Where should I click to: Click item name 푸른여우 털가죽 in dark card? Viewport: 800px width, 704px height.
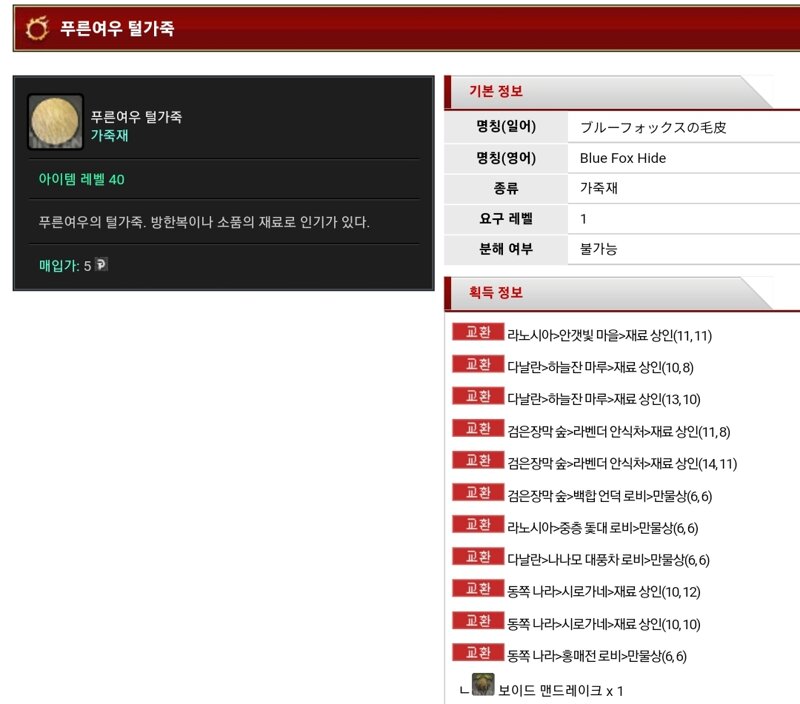coord(136,117)
